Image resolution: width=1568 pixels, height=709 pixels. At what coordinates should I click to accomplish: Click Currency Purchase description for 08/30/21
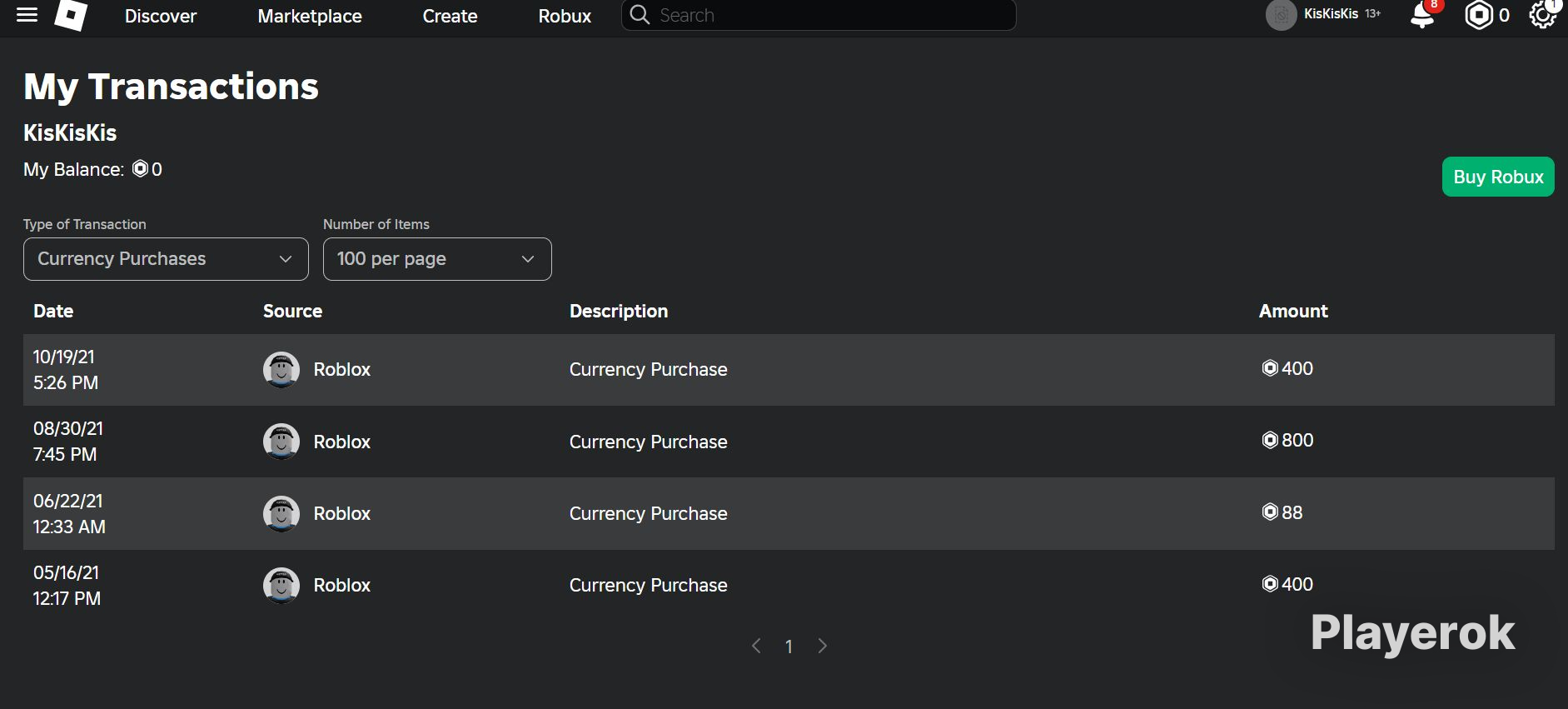coord(648,442)
